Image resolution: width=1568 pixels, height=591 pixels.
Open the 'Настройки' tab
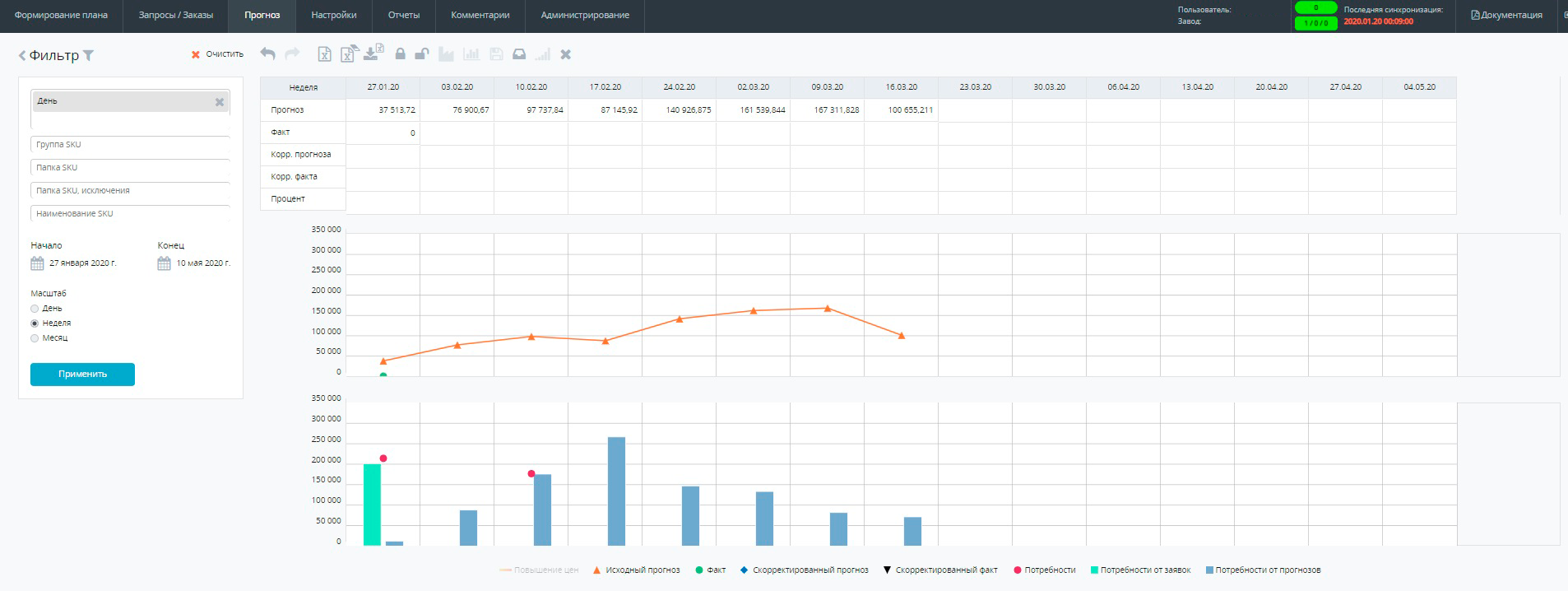(334, 16)
